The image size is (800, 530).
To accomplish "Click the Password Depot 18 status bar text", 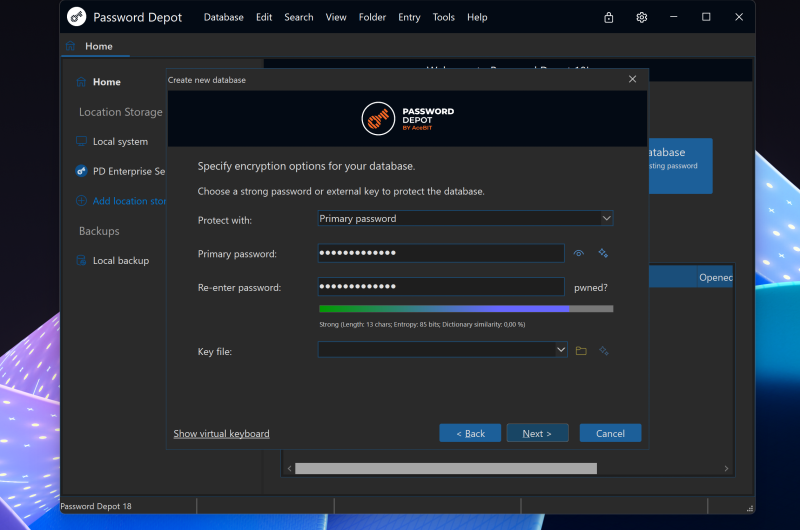I will point(96,506).
